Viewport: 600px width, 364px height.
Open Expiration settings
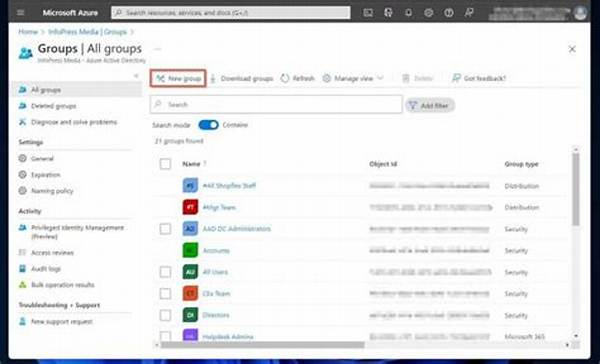[x=39, y=175]
